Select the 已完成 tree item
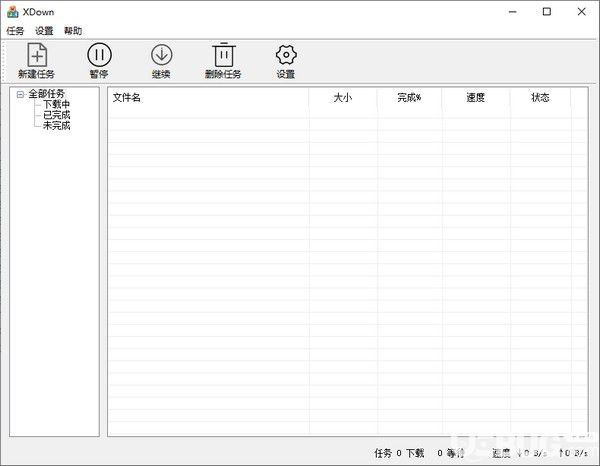This screenshot has width=600, height=466. 56,115
